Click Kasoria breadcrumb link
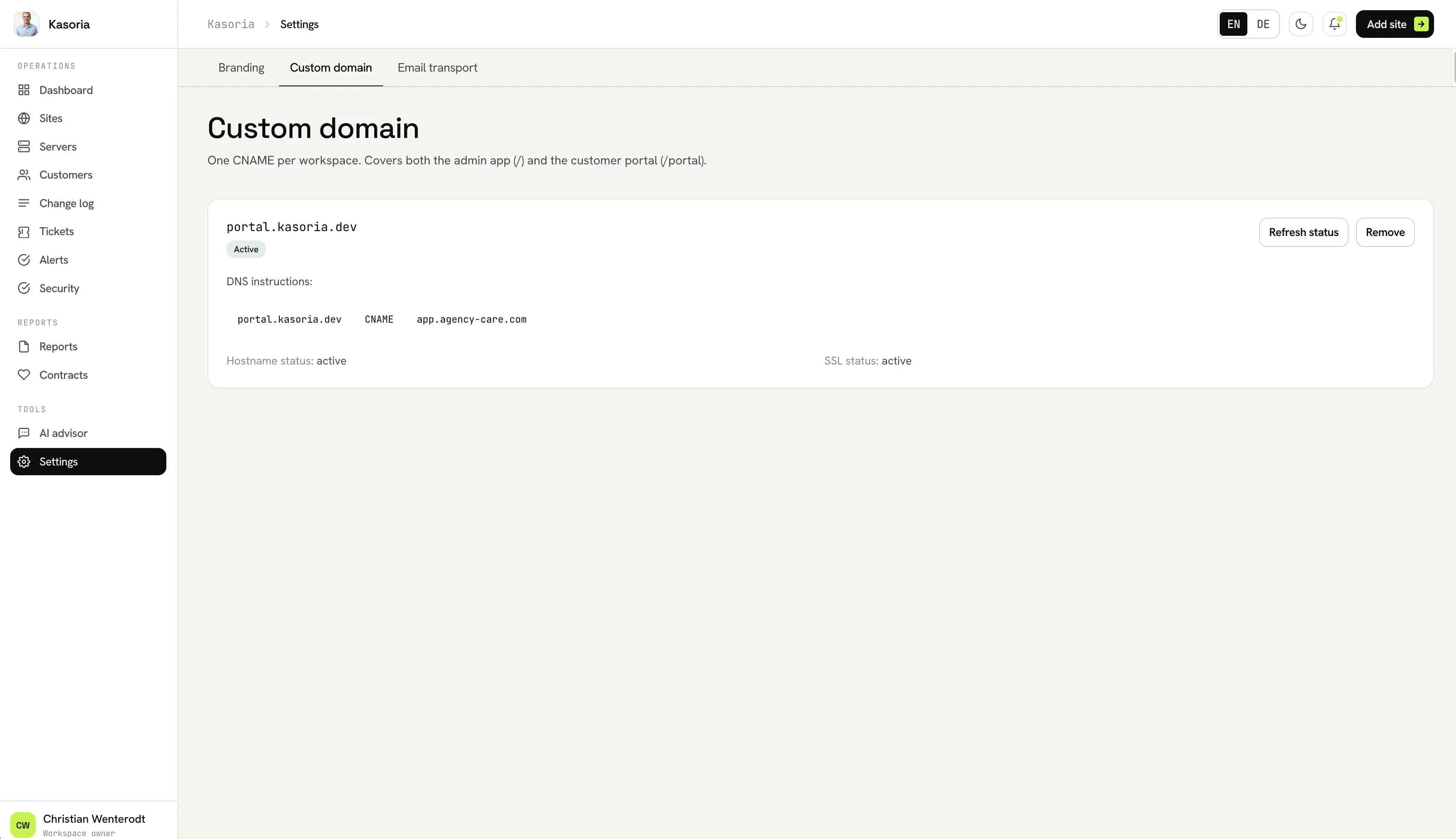The image size is (1456, 839). point(231,24)
